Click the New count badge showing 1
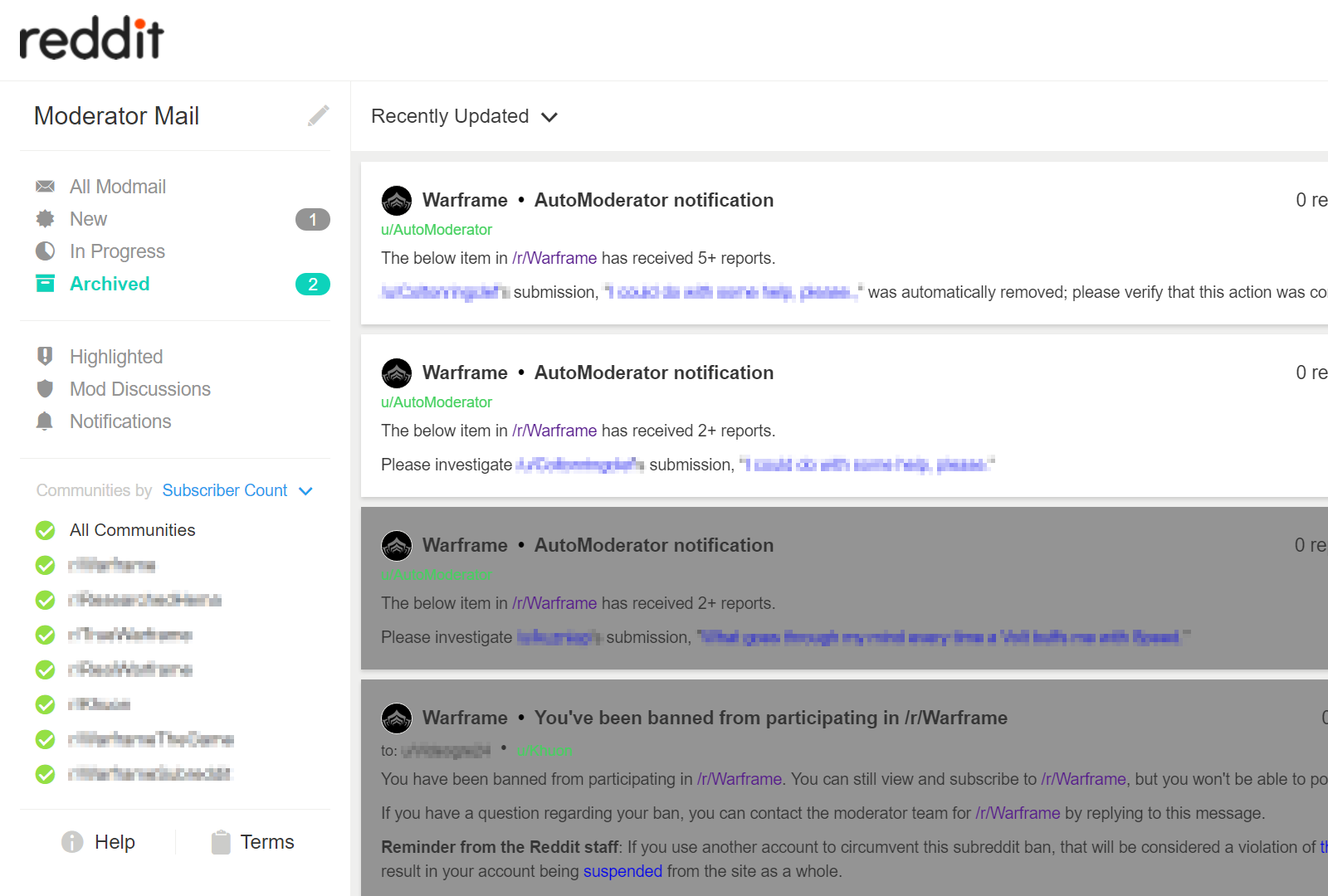1328x896 pixels. 313,219
